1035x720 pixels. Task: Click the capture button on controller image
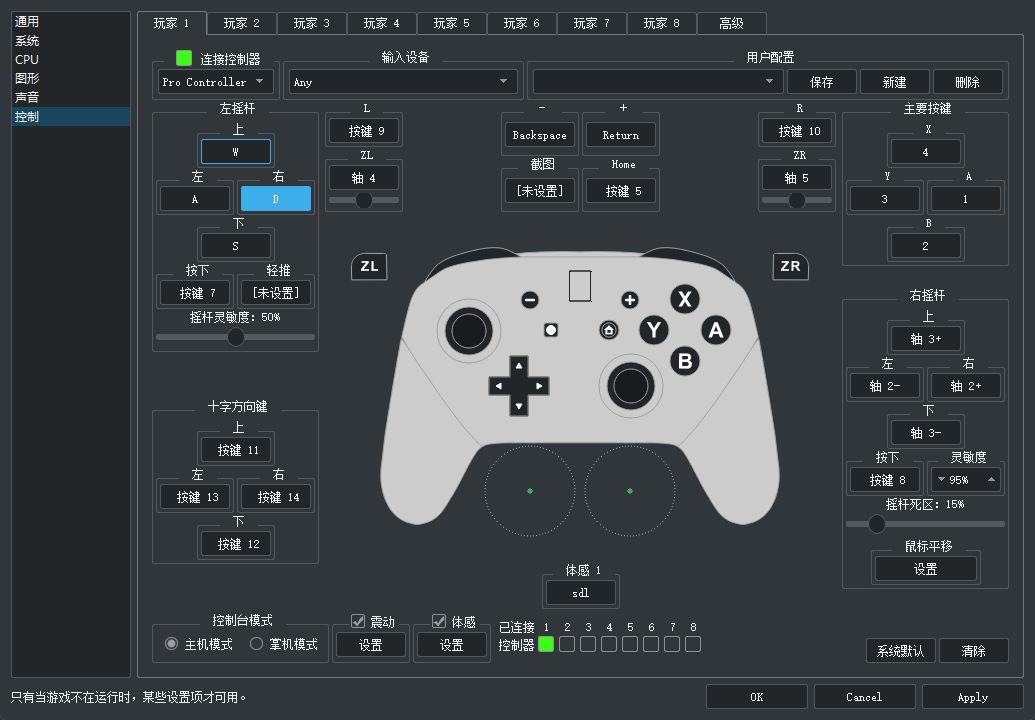tap(550, 330)
